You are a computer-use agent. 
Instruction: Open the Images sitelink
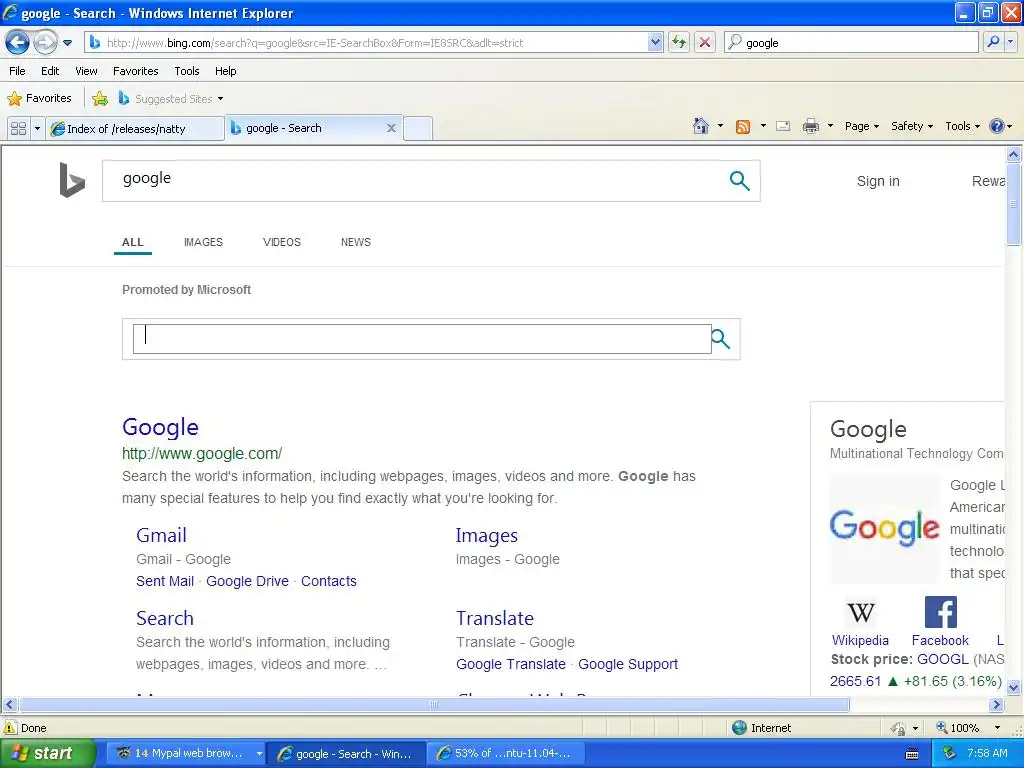pyautogui.click(x=487, y=535)
